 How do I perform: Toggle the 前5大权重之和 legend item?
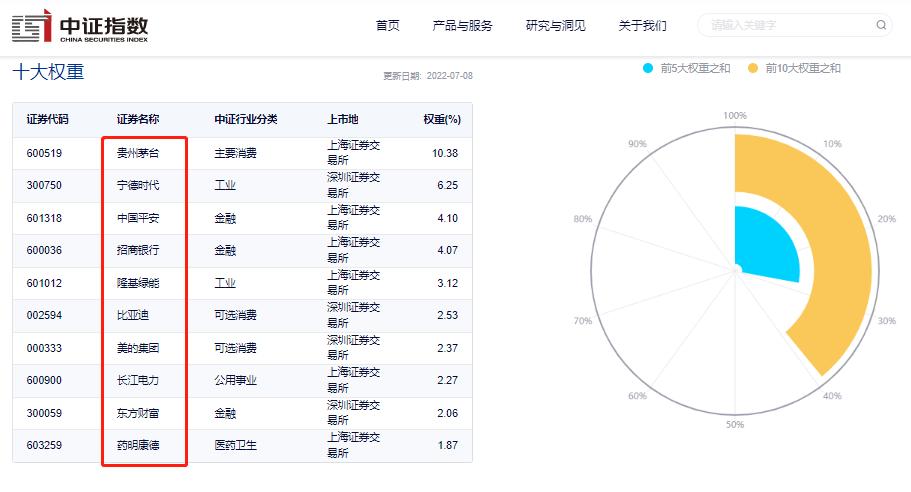coord(687,68)
